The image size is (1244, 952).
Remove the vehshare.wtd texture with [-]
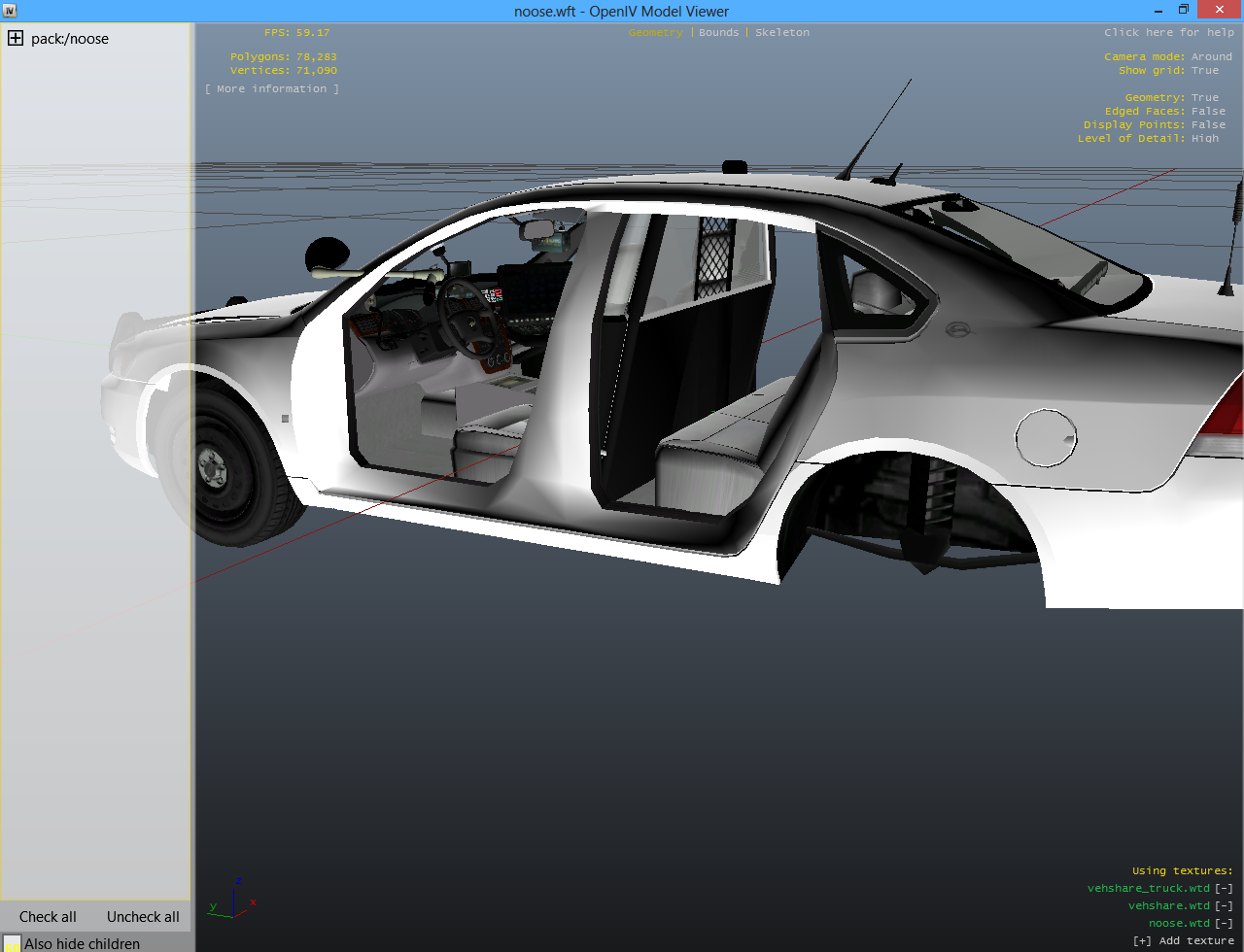(x=1224, y=905)
